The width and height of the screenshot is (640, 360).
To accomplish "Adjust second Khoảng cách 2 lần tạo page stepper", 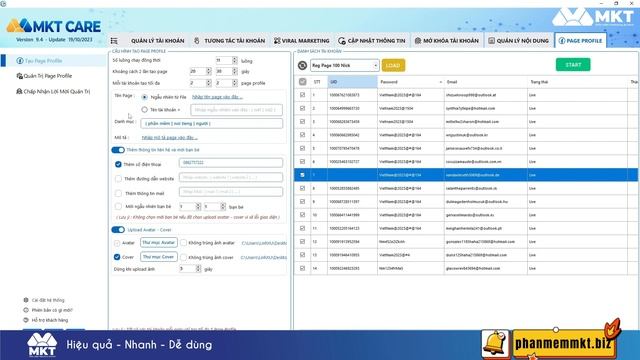I will click(x=235, y=71).
